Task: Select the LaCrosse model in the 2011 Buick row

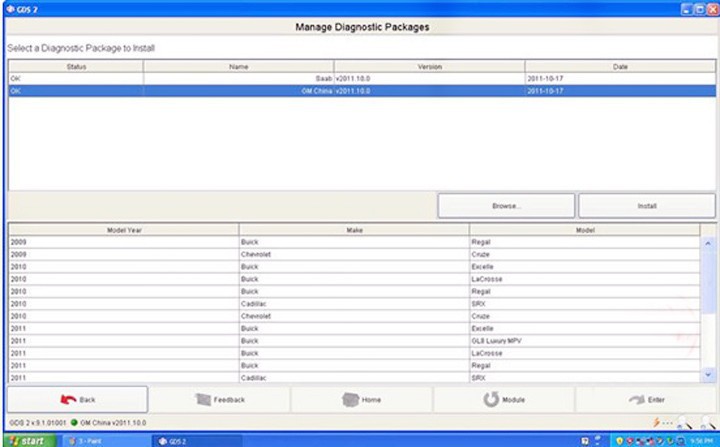Action: point(585,354)
